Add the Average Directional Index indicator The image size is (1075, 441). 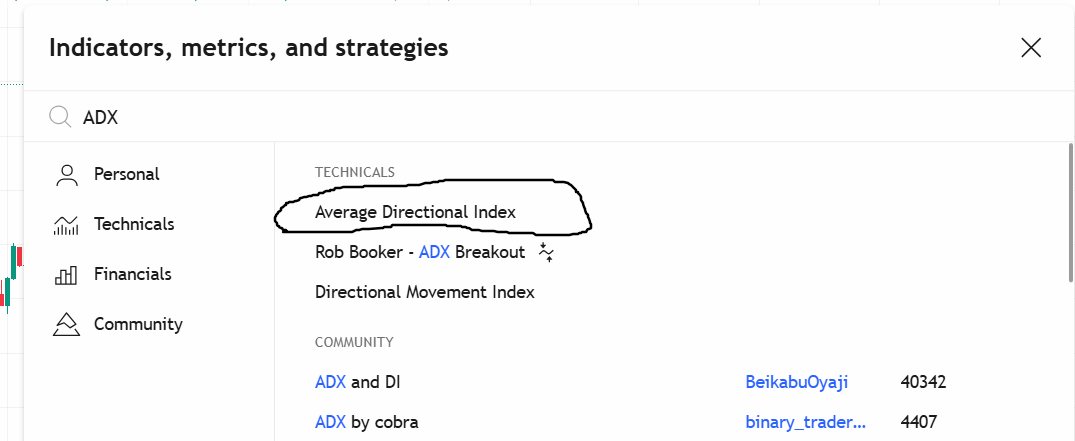415,212
